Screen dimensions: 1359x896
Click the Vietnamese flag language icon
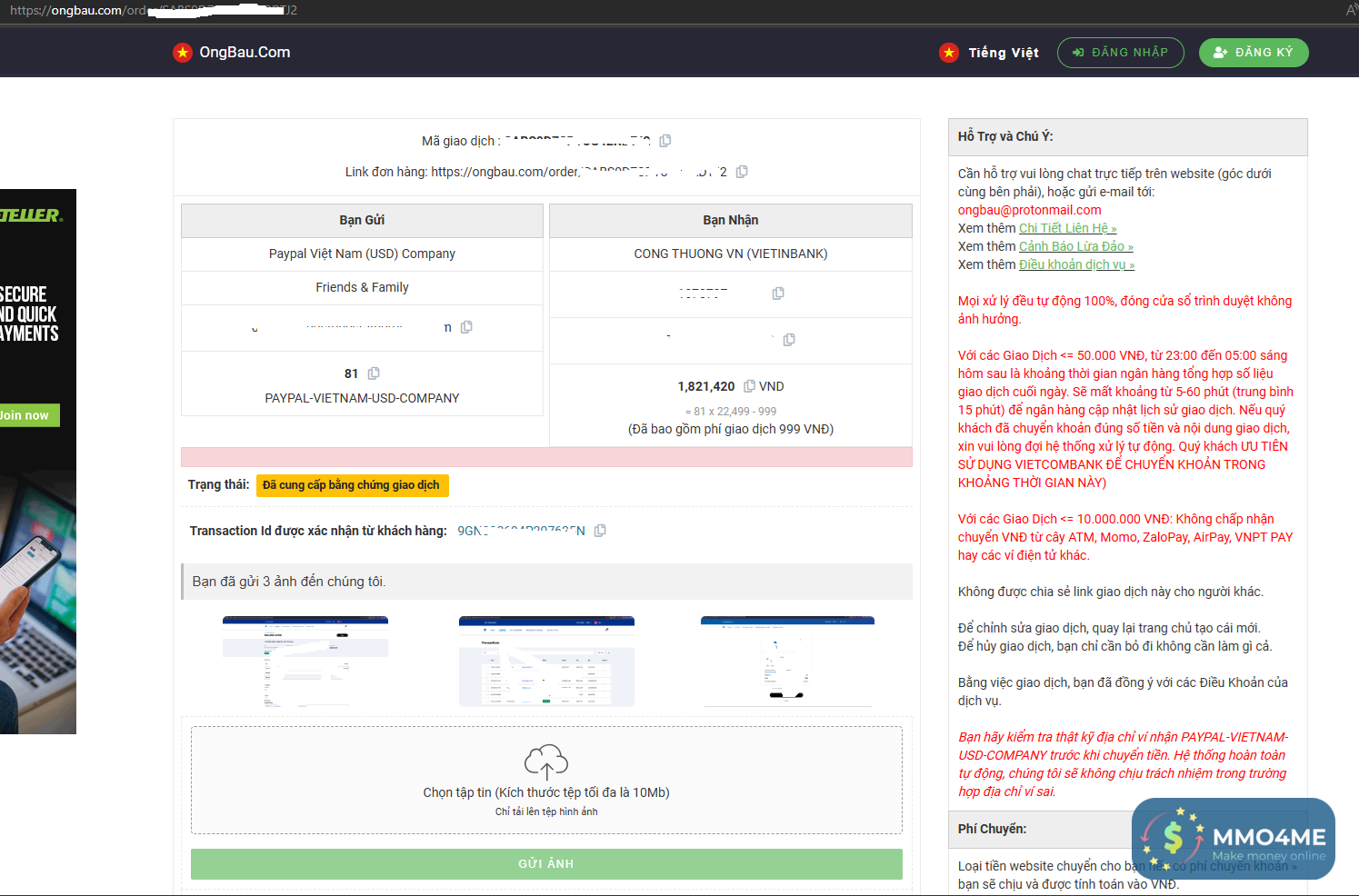pos(949,53)
